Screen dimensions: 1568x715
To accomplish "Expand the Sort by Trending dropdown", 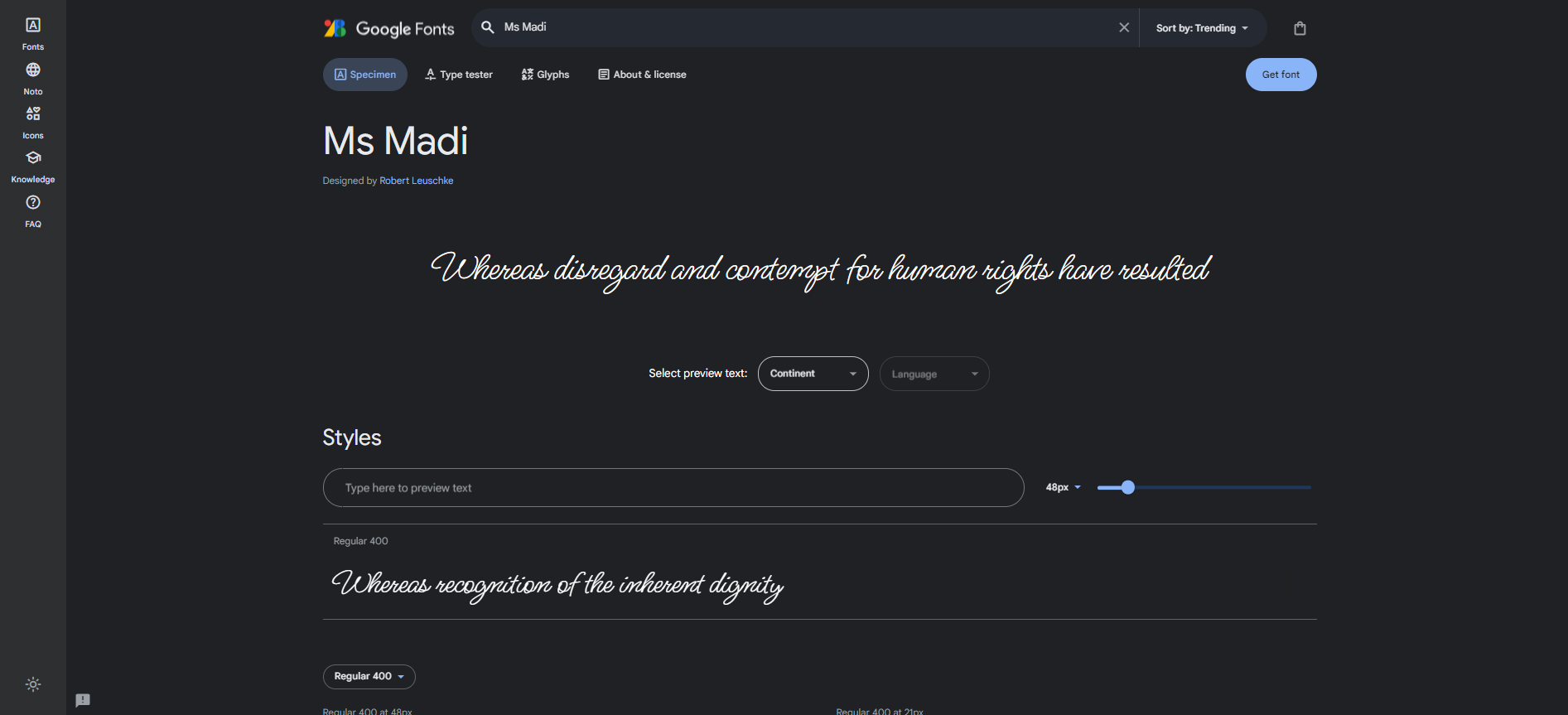I will (x=1202, y=28).
